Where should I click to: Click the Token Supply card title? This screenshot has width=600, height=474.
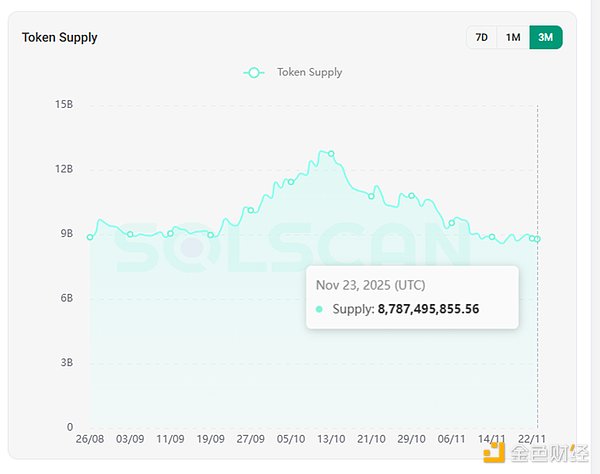(x=60, y=37)
